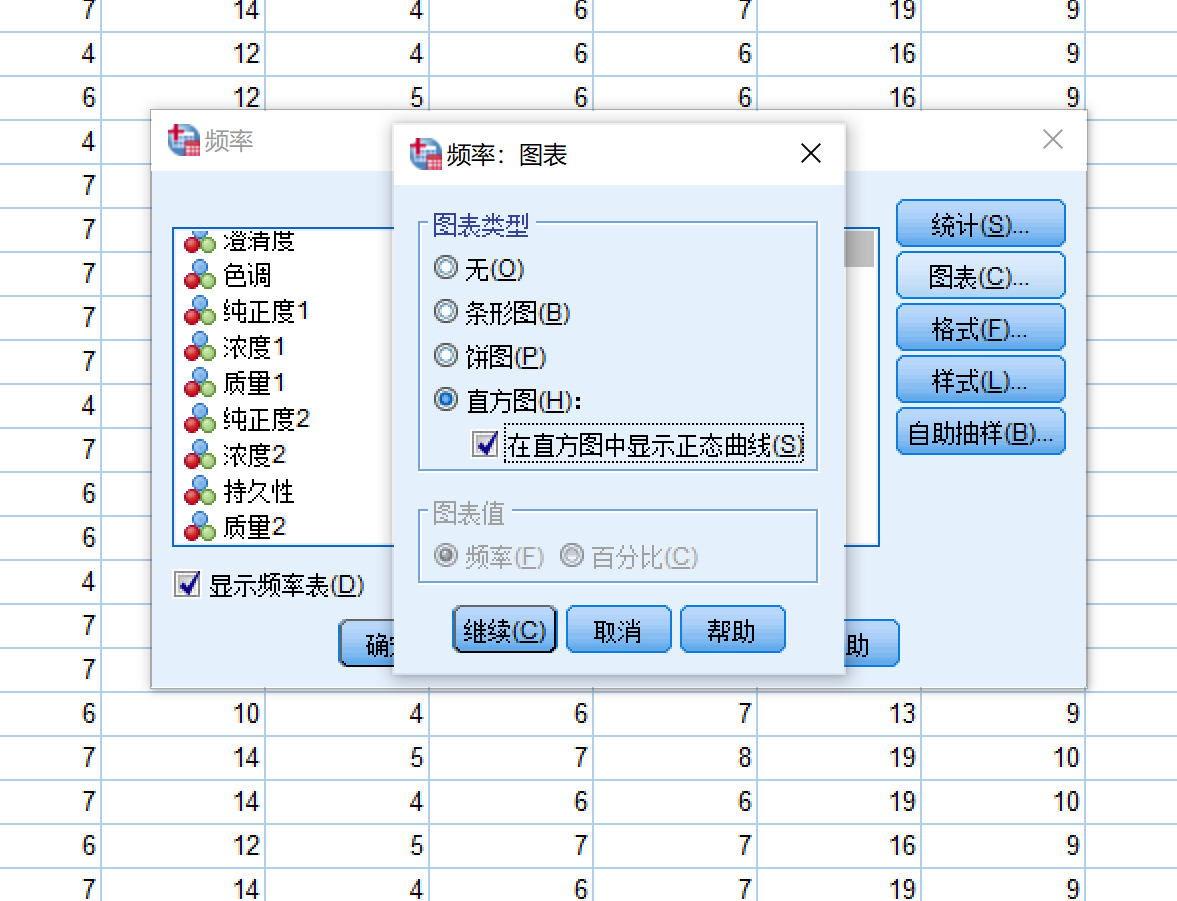This screenshot has height=901, width=1177.
Task: Click variable icon next to 纯正度2
Action: pos(200,419)
